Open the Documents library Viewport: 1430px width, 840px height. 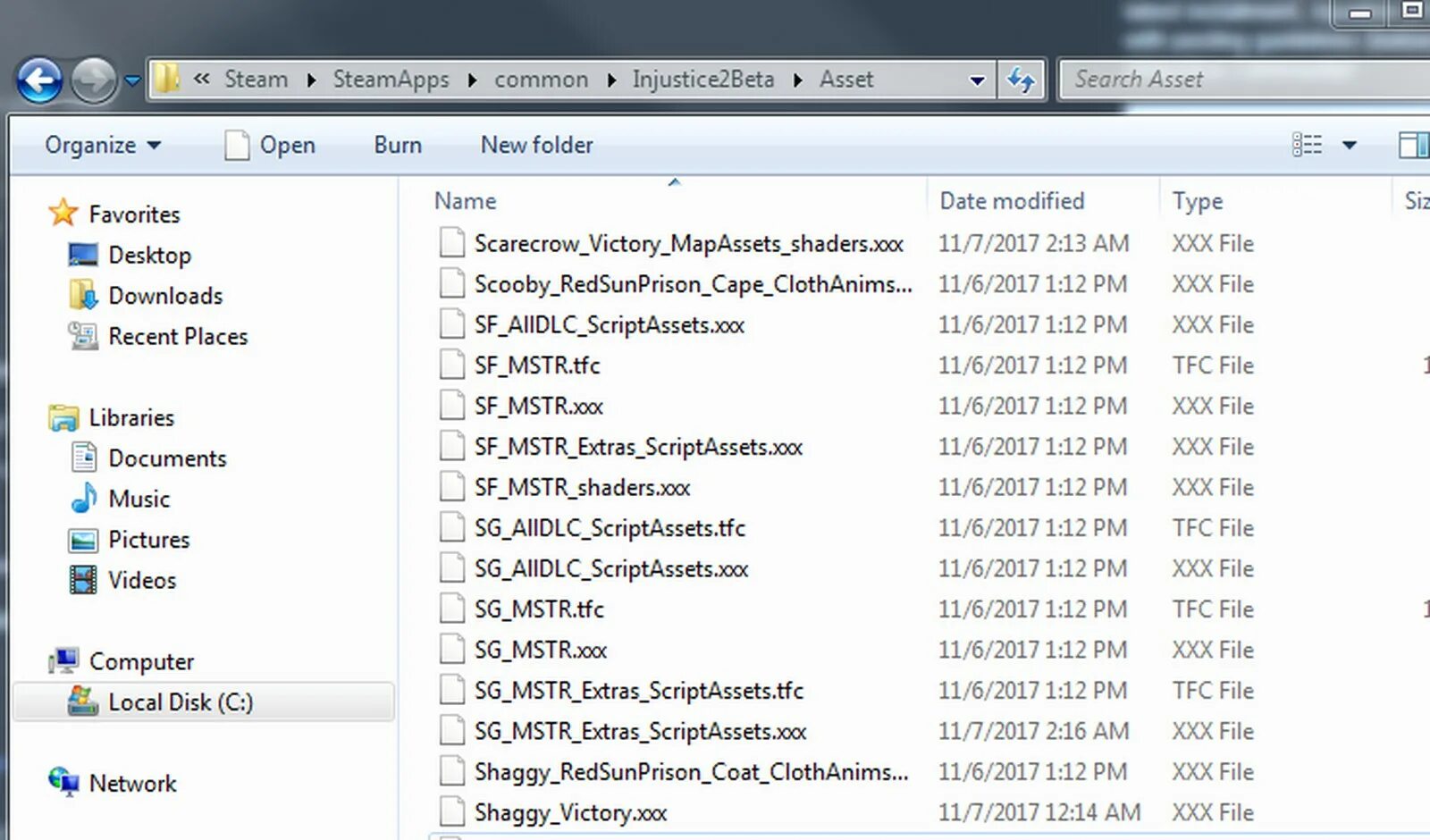[x=167, y=458]
